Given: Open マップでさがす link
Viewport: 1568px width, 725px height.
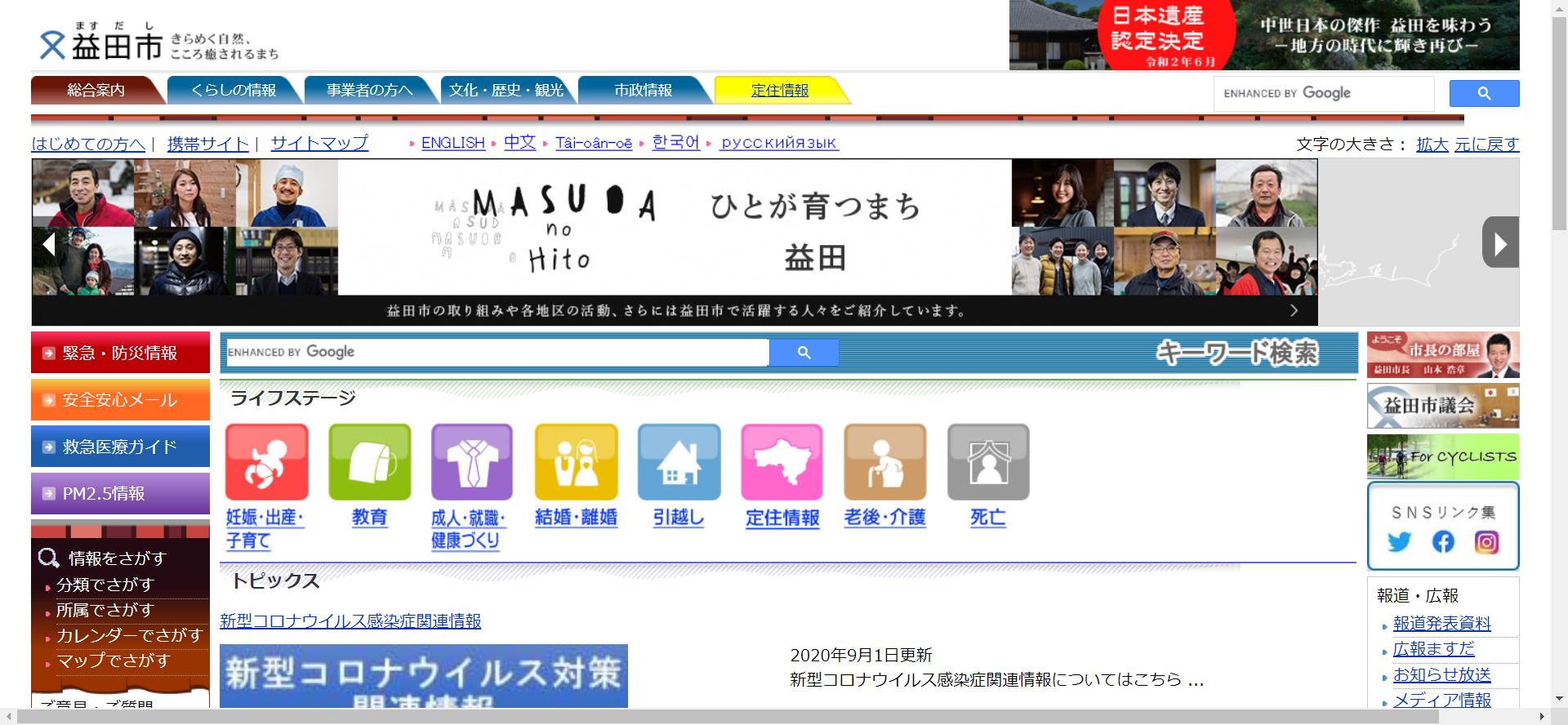Looking at the screenshot, I should point(113,661).
